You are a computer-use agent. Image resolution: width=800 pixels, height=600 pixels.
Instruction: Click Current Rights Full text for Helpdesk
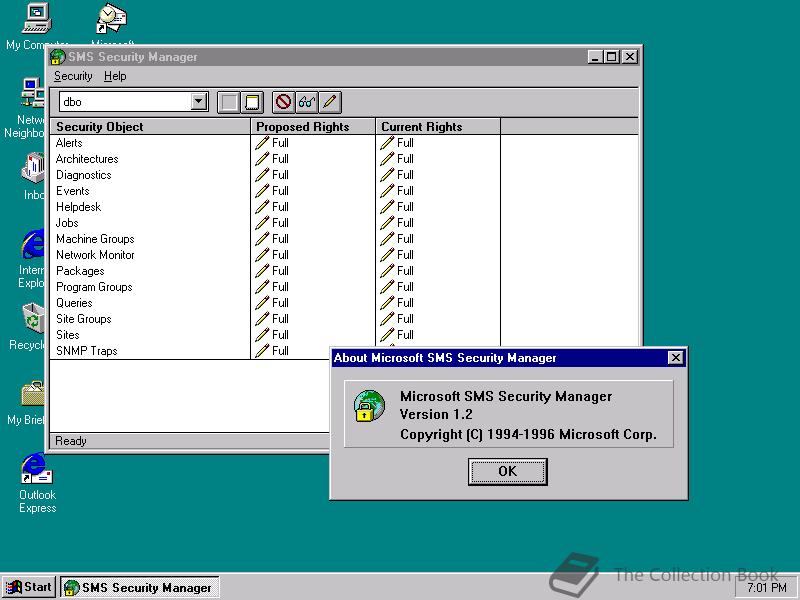click(x=405, y=207)
